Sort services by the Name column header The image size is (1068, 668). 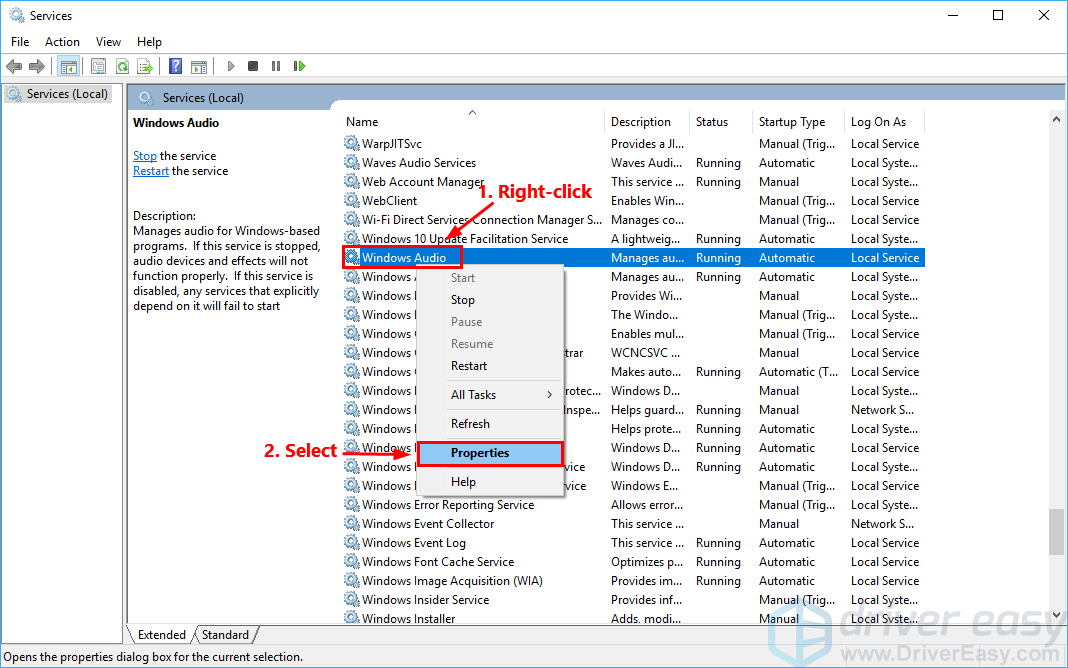coord(470,122)
